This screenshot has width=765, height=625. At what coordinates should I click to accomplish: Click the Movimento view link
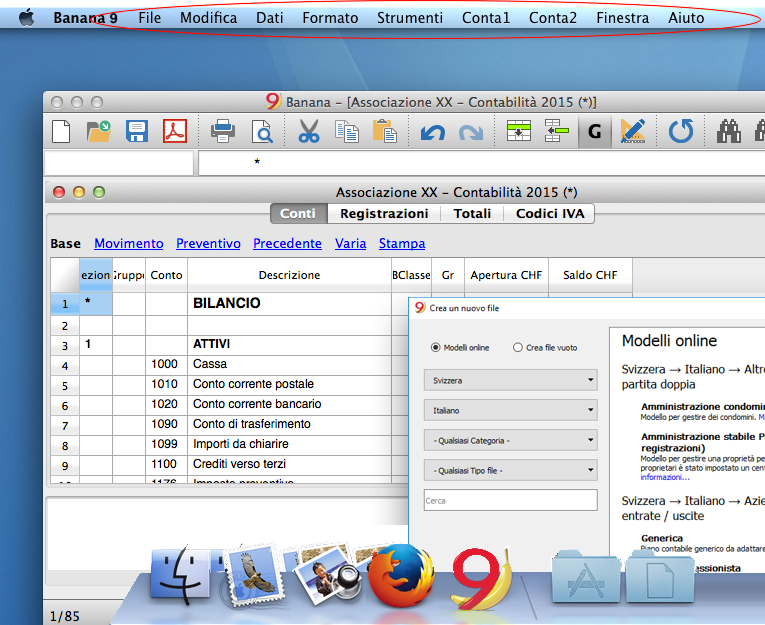pos(129,243)
